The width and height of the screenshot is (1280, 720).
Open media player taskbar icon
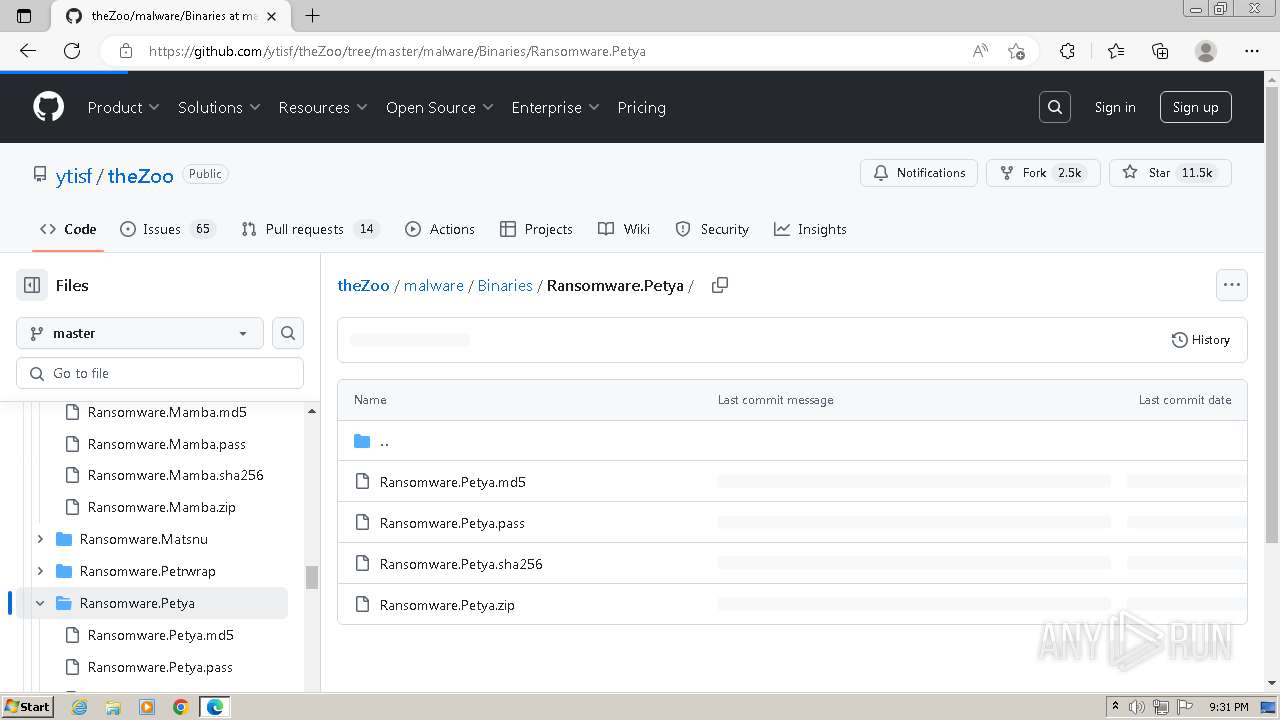click(147, 707)
